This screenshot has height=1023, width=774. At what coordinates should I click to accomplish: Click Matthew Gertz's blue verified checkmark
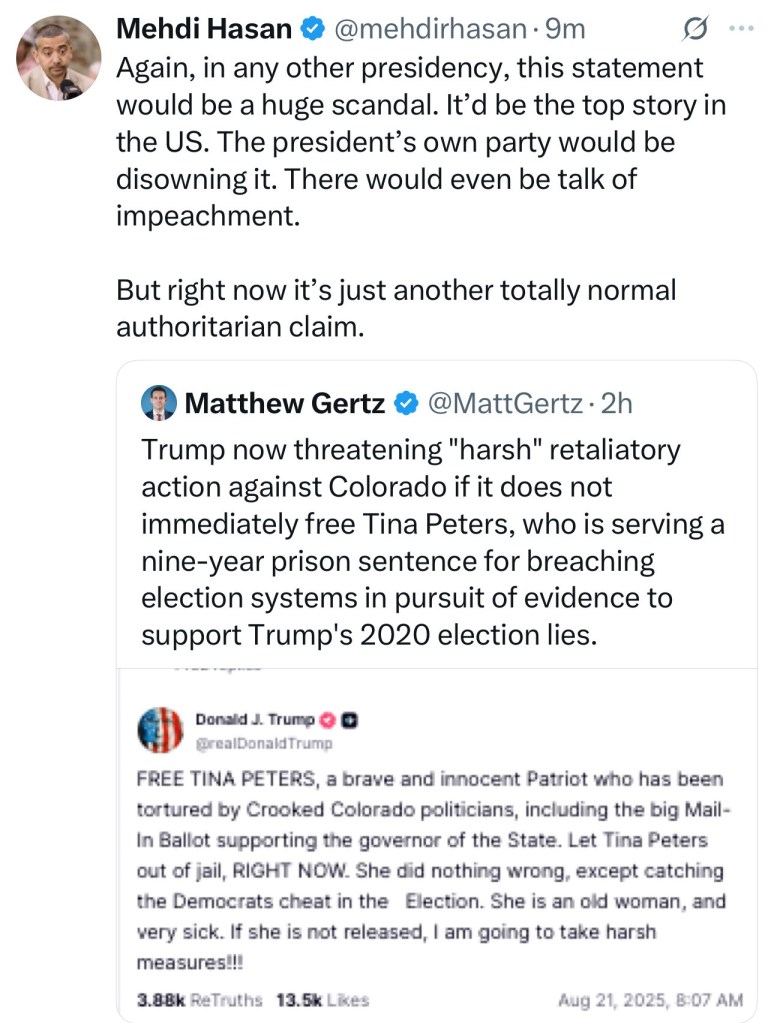[x=405, y=403]
